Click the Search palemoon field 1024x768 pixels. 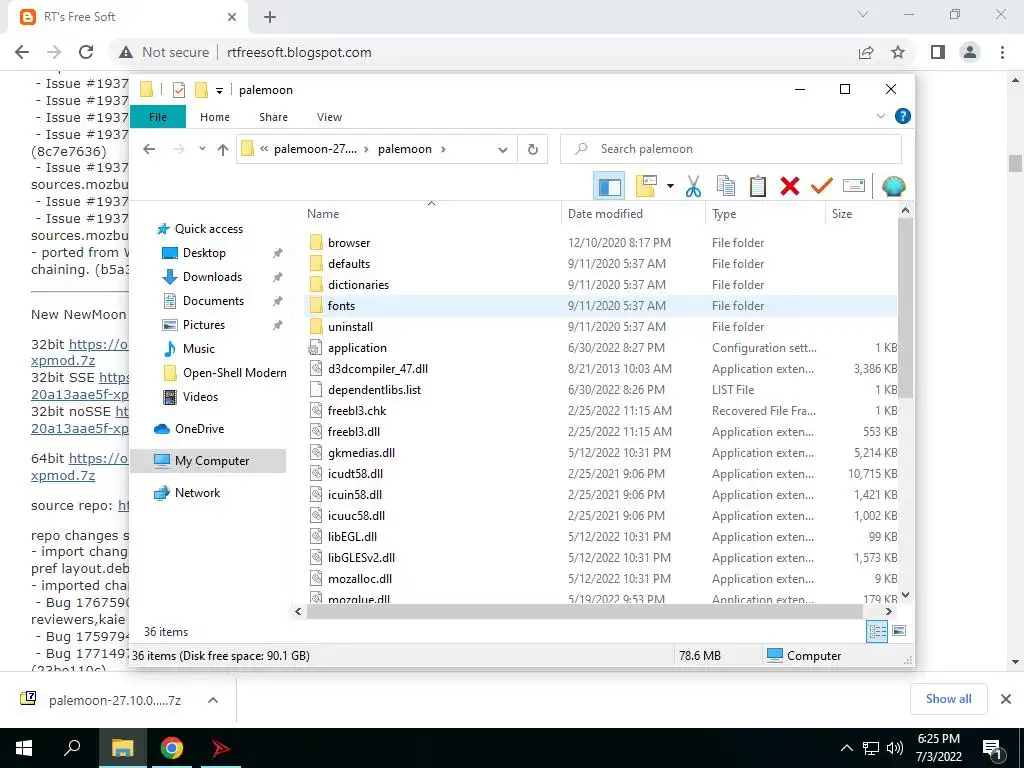point(731,149)
